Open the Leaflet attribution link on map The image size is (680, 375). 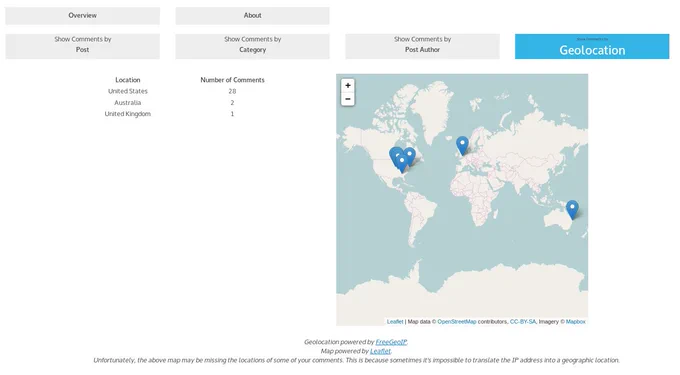(395, 322)
